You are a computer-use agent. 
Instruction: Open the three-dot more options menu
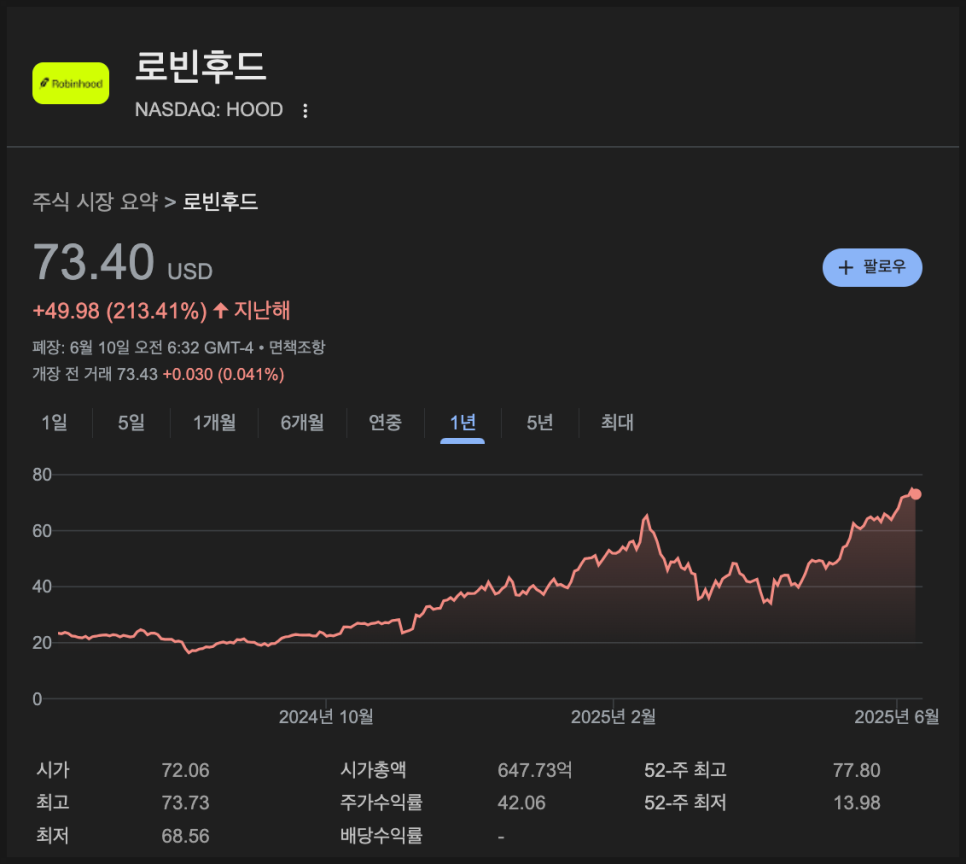coord(305,110)
